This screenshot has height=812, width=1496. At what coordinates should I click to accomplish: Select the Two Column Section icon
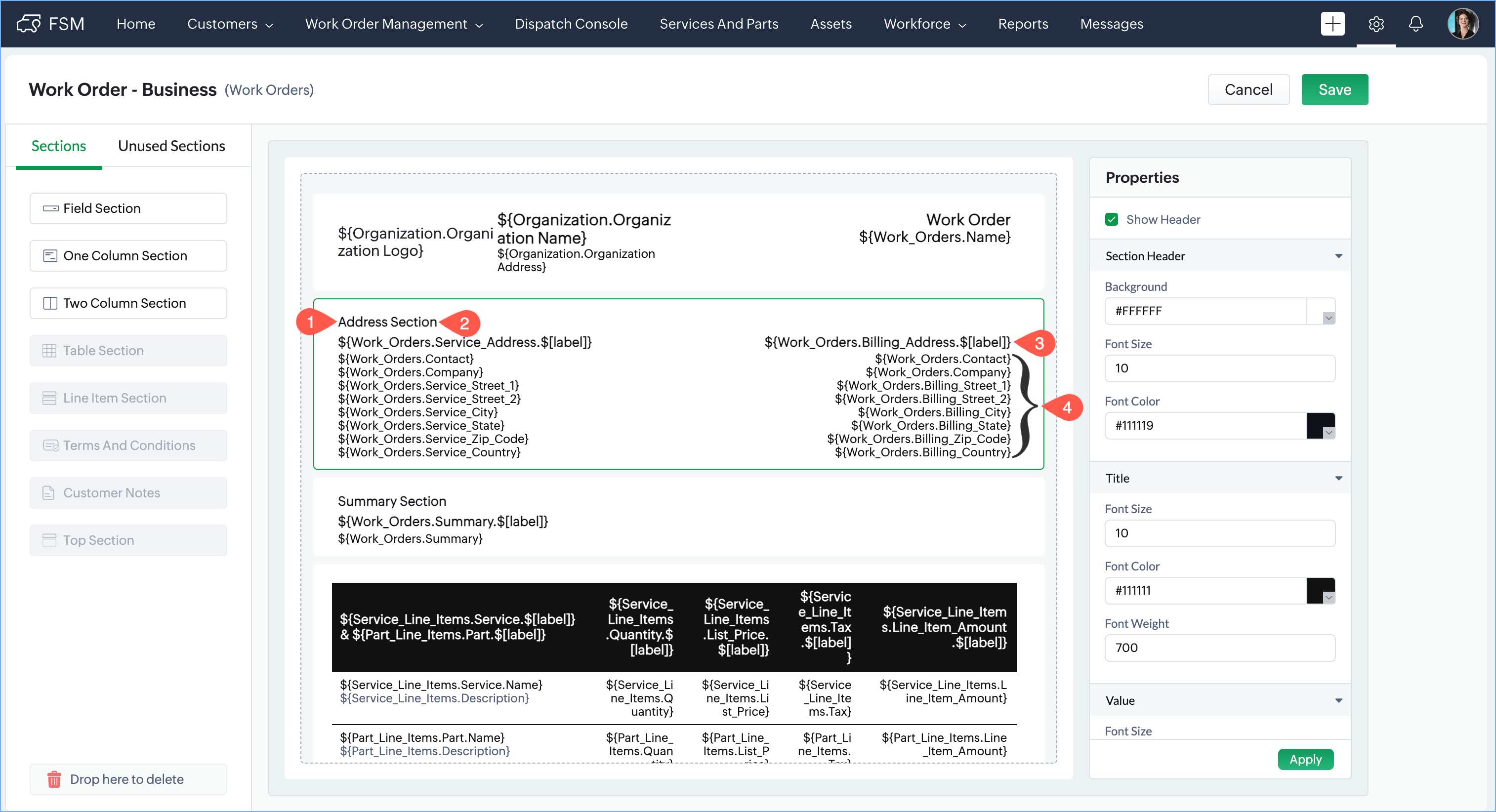(x=50, y=303)
